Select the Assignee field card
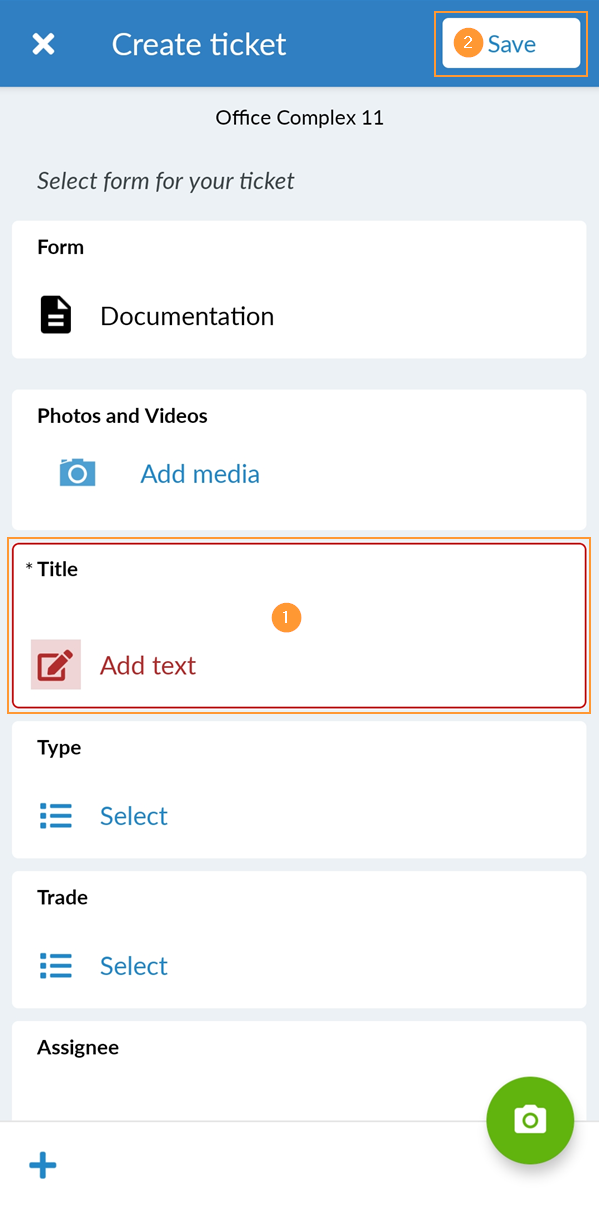The height and width of the screenshot is (1206, 599). 299,1071
